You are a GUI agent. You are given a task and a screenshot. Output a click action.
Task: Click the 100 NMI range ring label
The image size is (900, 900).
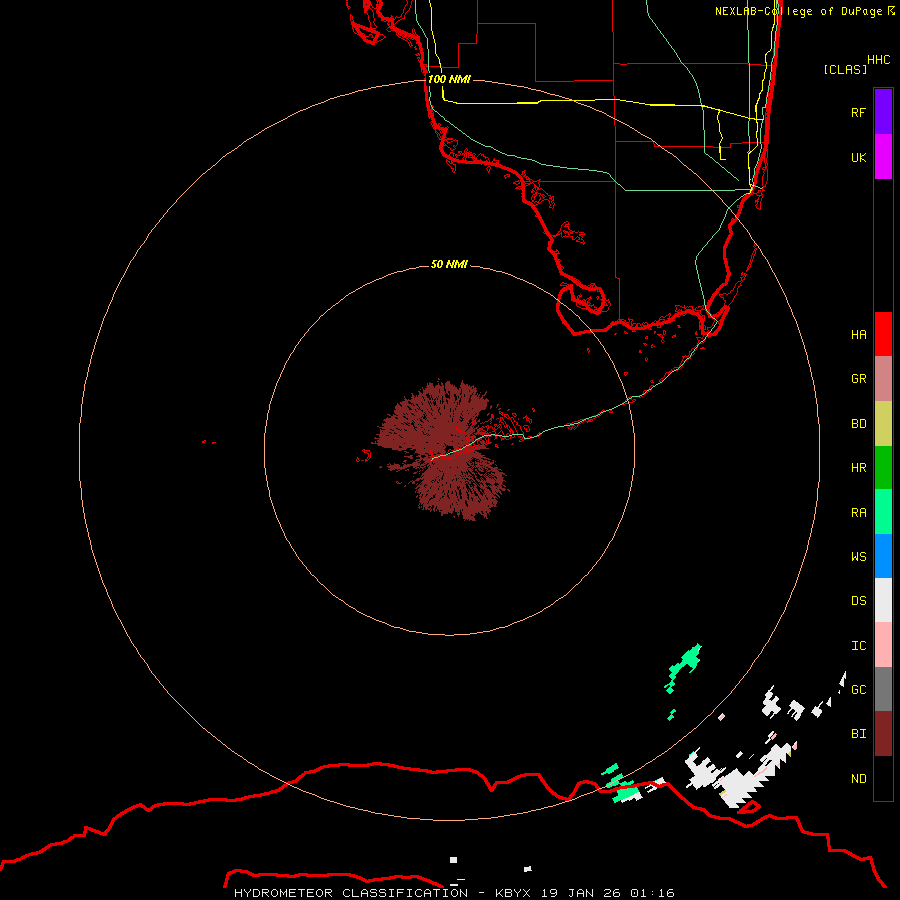coord(449,79)
